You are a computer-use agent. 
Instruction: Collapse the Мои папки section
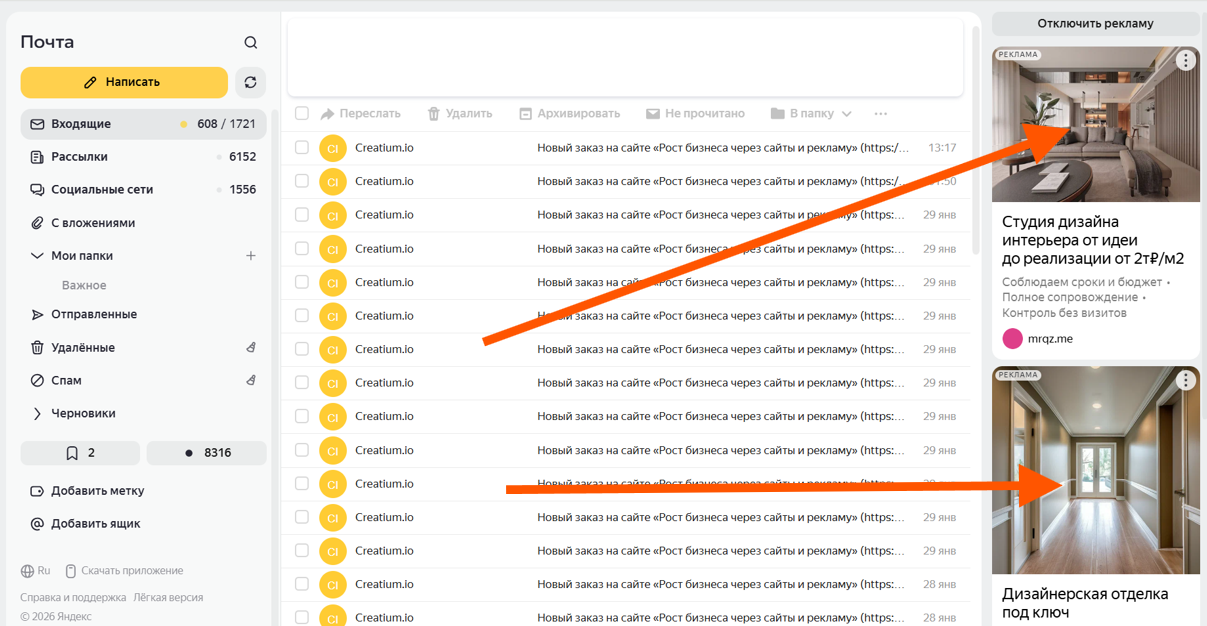(37, 256)
